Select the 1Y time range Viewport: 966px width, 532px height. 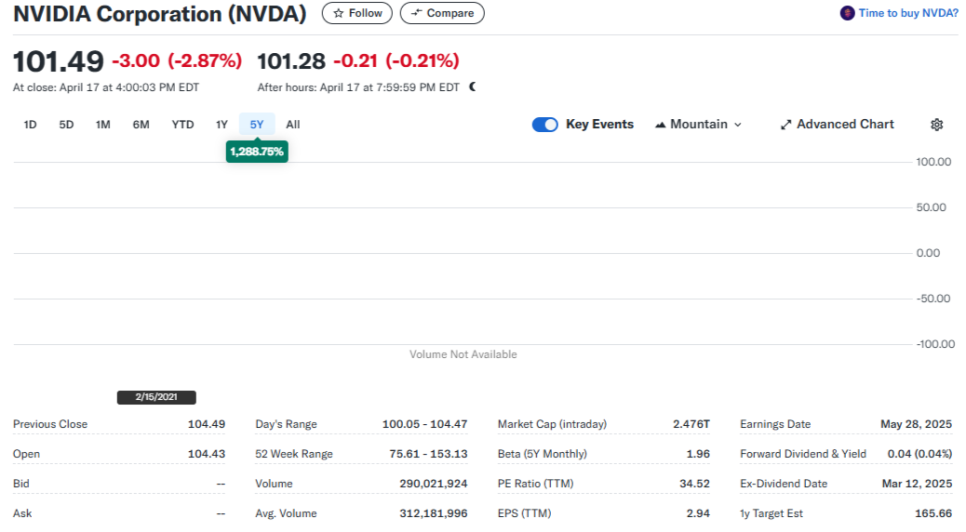[x=222, y=124]
